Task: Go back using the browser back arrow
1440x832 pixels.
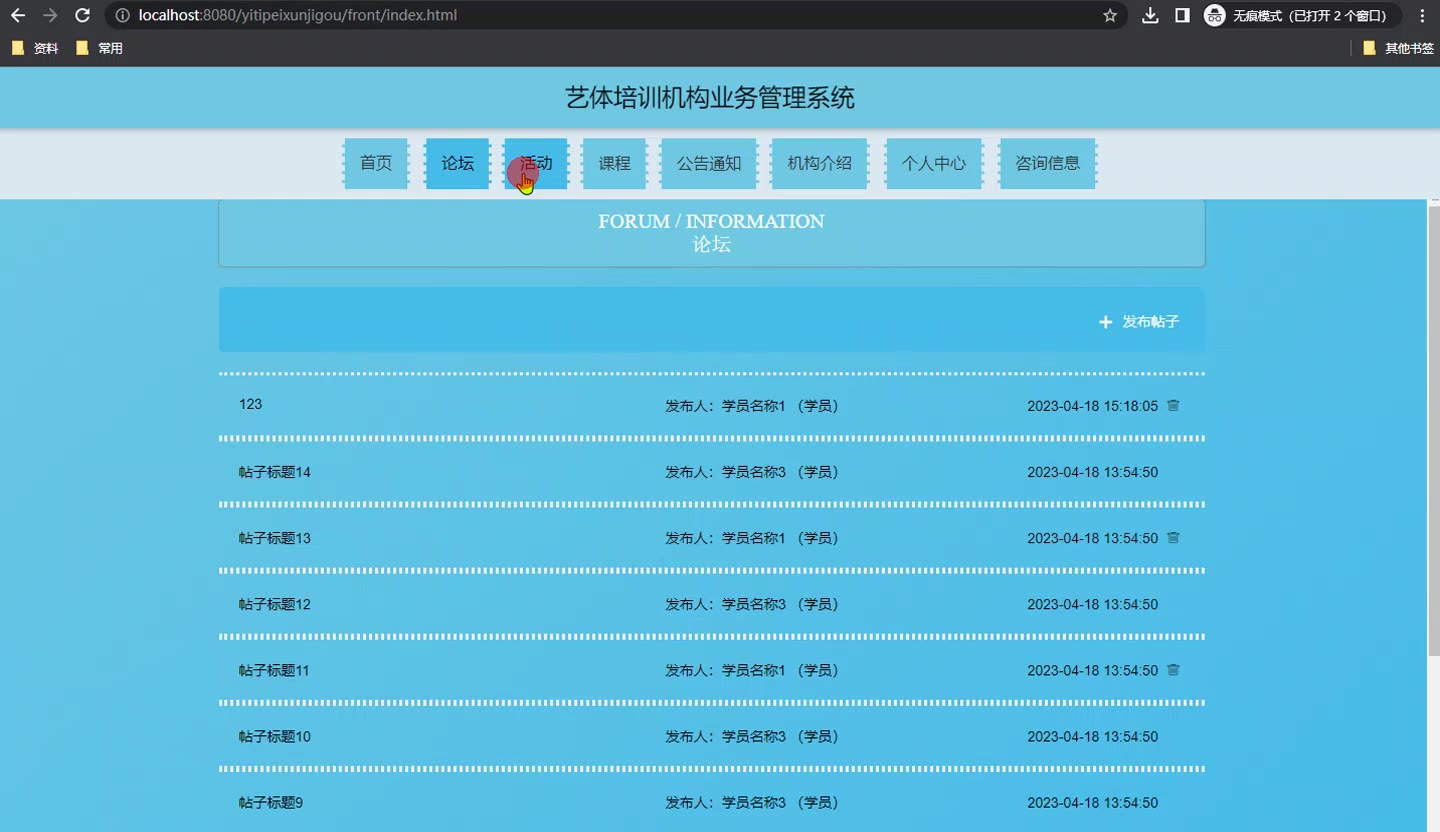Action: tap(18, 16)
